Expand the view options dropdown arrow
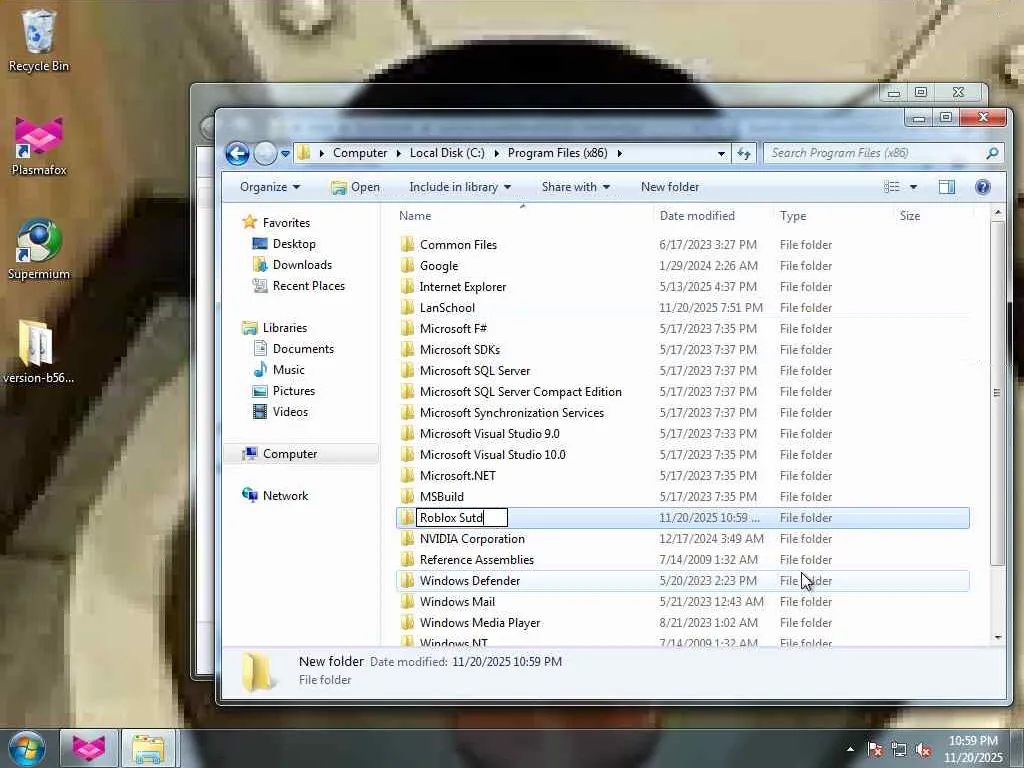Screen dimensions: 1024x768 coord(914,187)
